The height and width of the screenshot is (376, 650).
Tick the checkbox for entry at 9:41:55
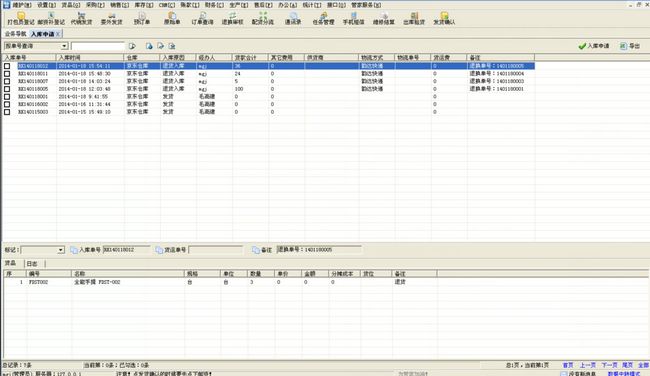coord(7,97)
